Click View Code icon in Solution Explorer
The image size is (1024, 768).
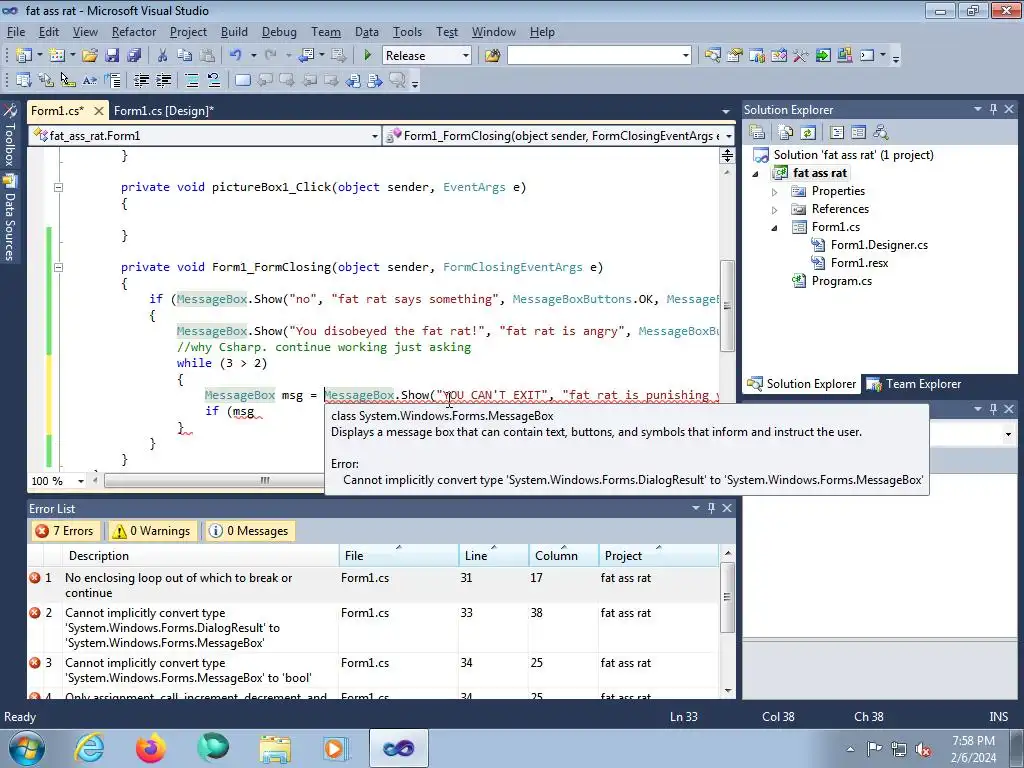[x=837, y=133]
